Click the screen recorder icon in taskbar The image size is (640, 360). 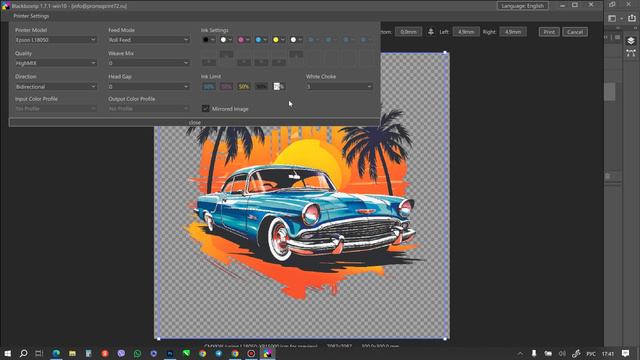[x=251, y=353]
